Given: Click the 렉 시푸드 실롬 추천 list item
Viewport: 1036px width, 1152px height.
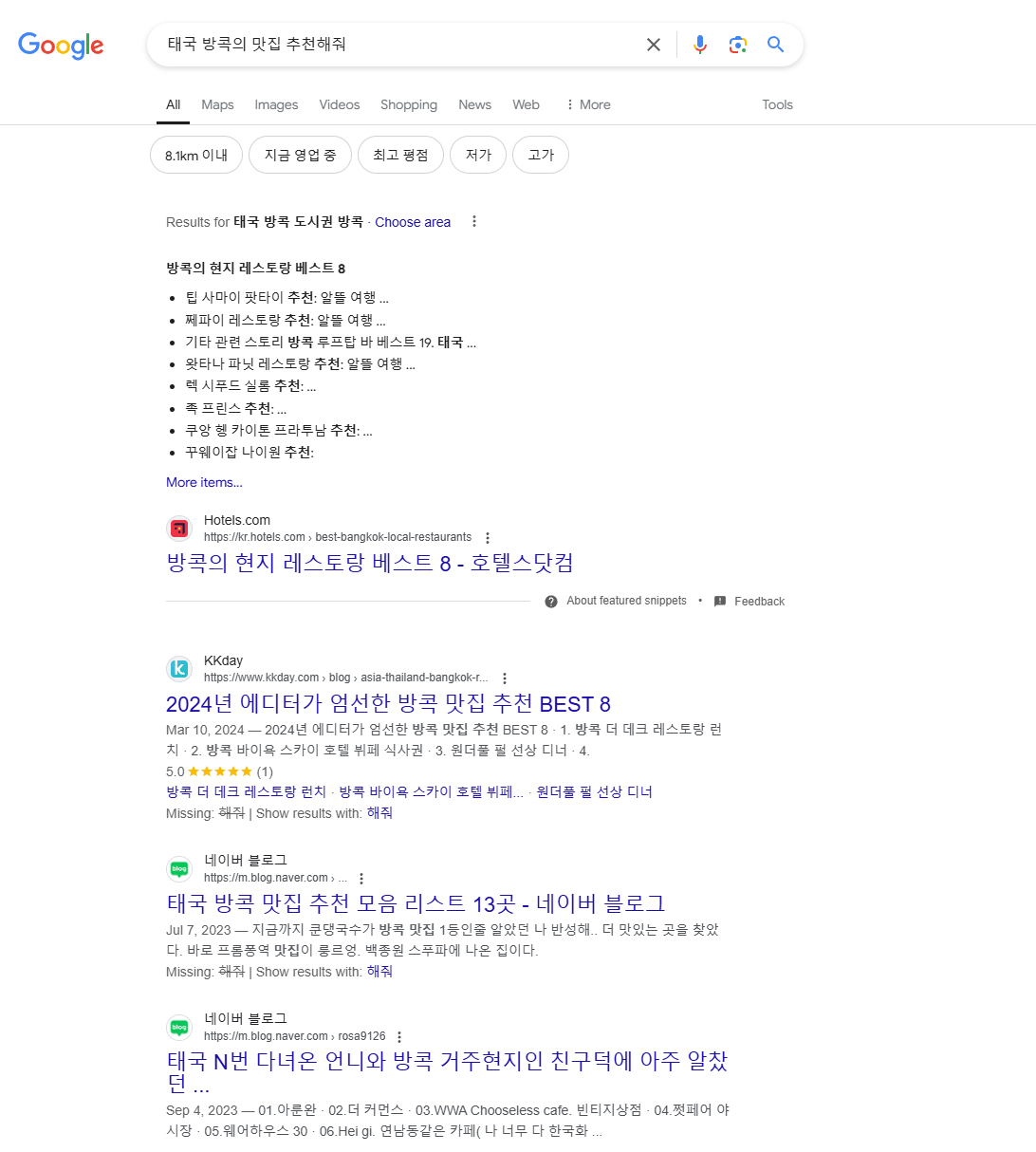Looking at the screenshot, I should [250, 386].
